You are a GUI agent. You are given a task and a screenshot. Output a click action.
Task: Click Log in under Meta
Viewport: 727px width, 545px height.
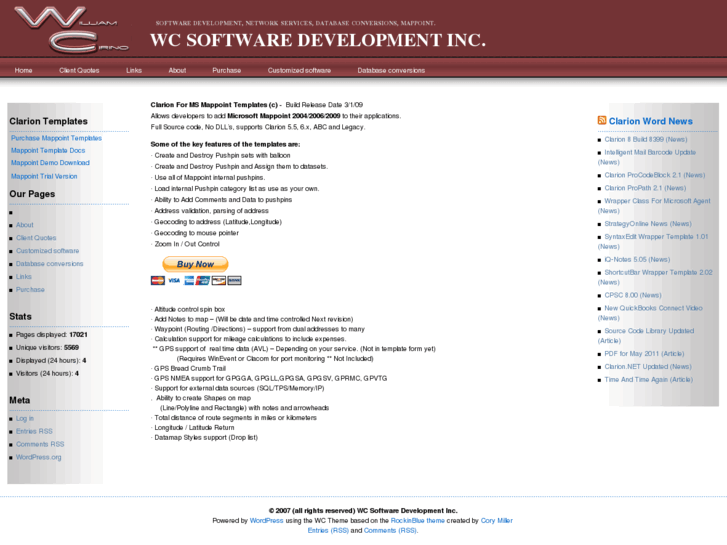point(25,418)
